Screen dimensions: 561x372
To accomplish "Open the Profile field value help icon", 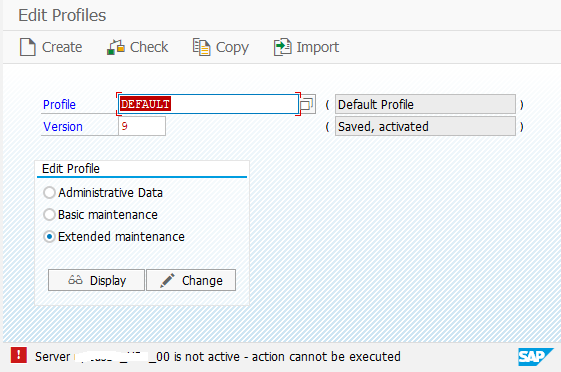I will click(307, 104).
